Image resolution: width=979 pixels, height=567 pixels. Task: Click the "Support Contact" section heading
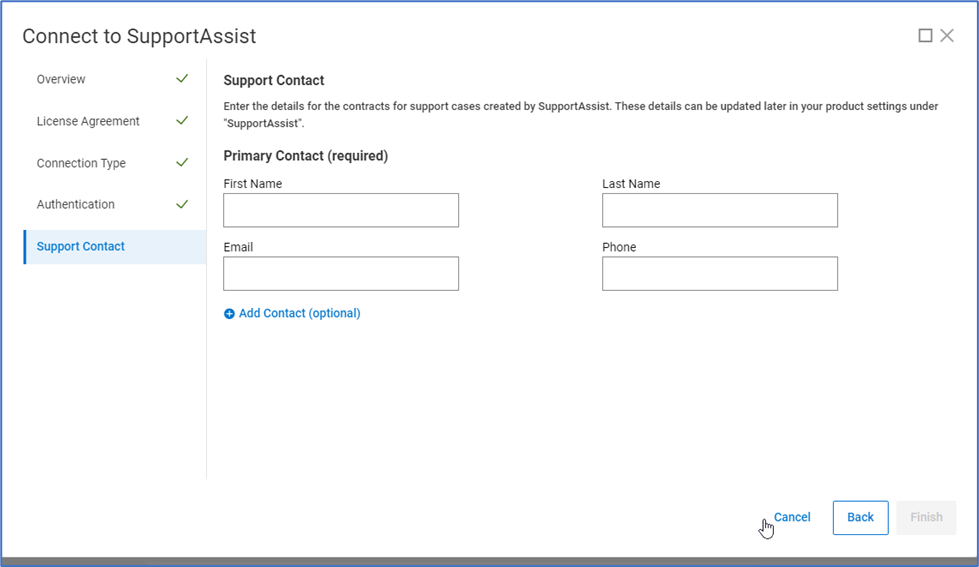[274, 81]
